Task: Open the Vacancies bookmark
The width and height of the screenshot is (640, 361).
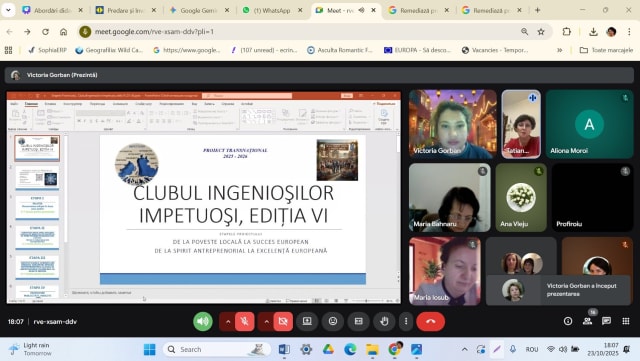Action: tap(495, 50)
